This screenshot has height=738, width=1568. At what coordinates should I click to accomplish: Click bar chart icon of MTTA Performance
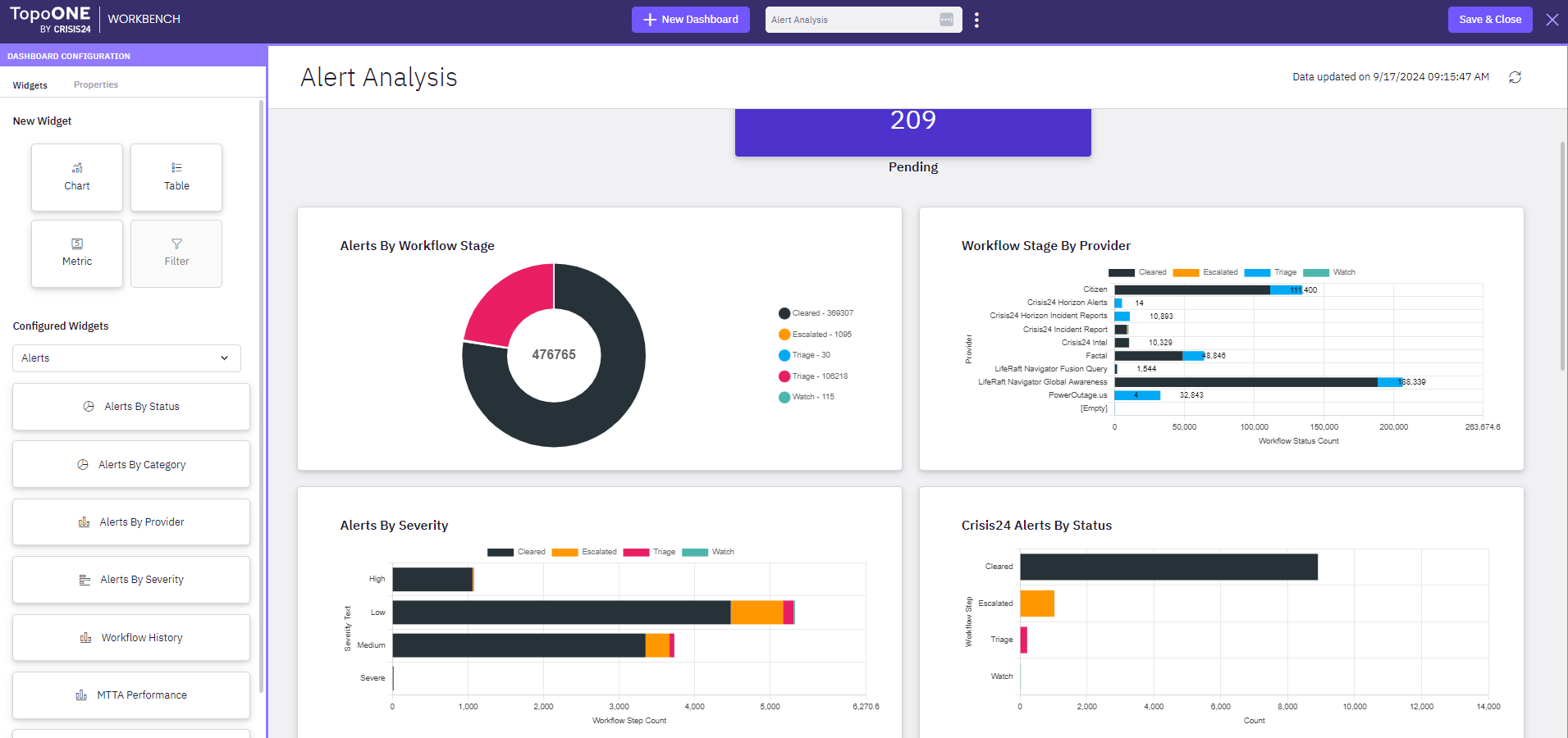[81, 695]
